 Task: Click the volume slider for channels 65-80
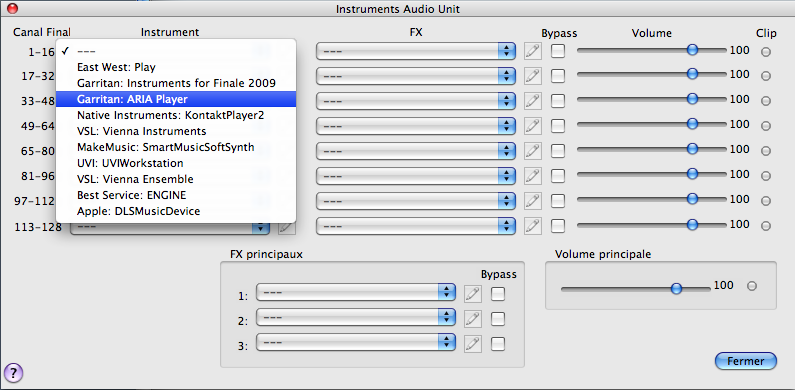click(652, 149)
